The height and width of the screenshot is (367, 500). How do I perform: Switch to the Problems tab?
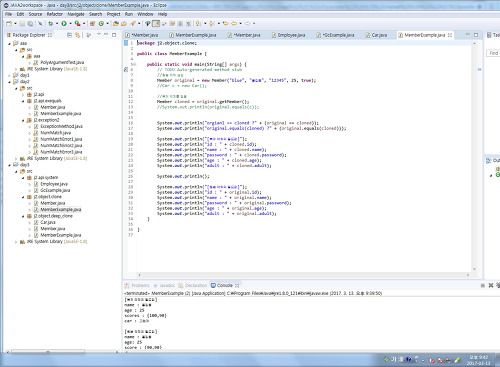[x=137, y=285]
